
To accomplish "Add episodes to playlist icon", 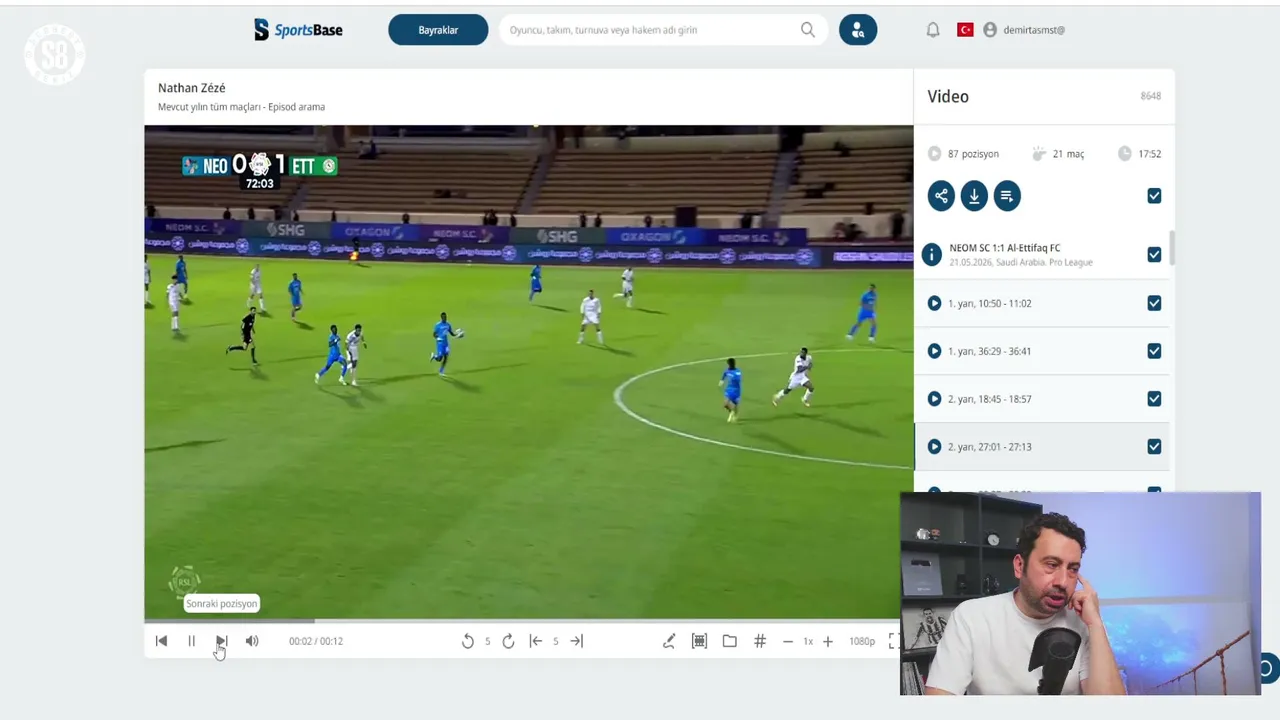I will (x=1007, y=196).
